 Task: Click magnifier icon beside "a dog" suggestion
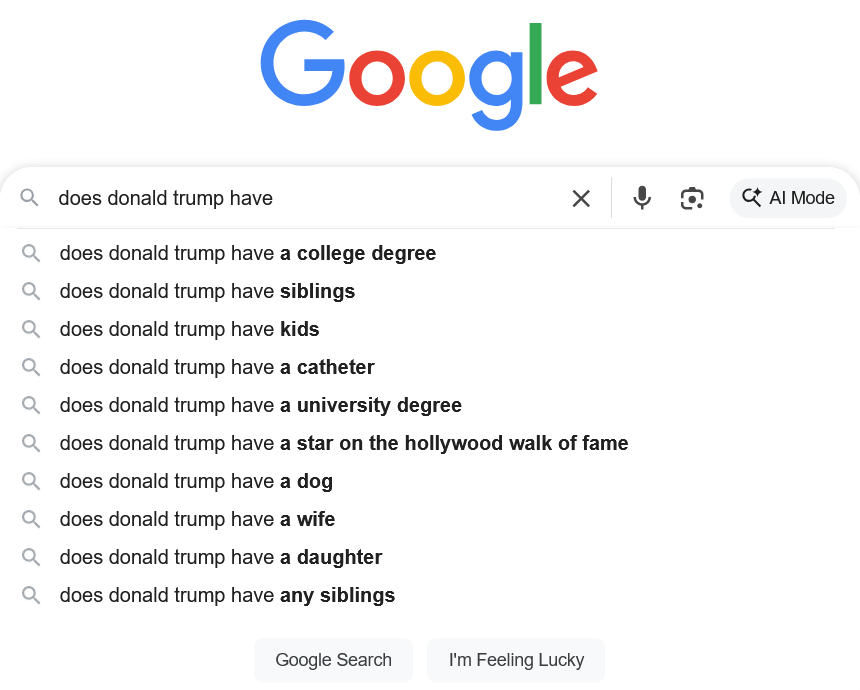coord(31,481)
